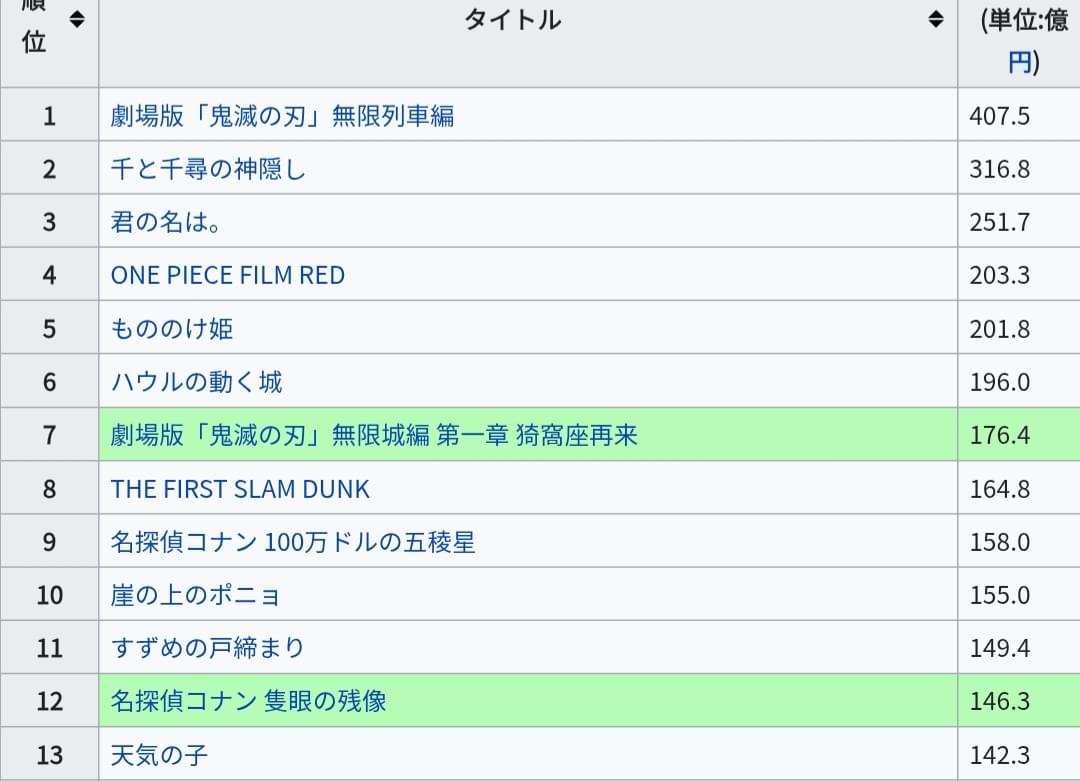Viewport: 1080px width, 781px height.
Task: Open 名探偵コナン 隻眼の残像 link
Action: tap(248, 701)
